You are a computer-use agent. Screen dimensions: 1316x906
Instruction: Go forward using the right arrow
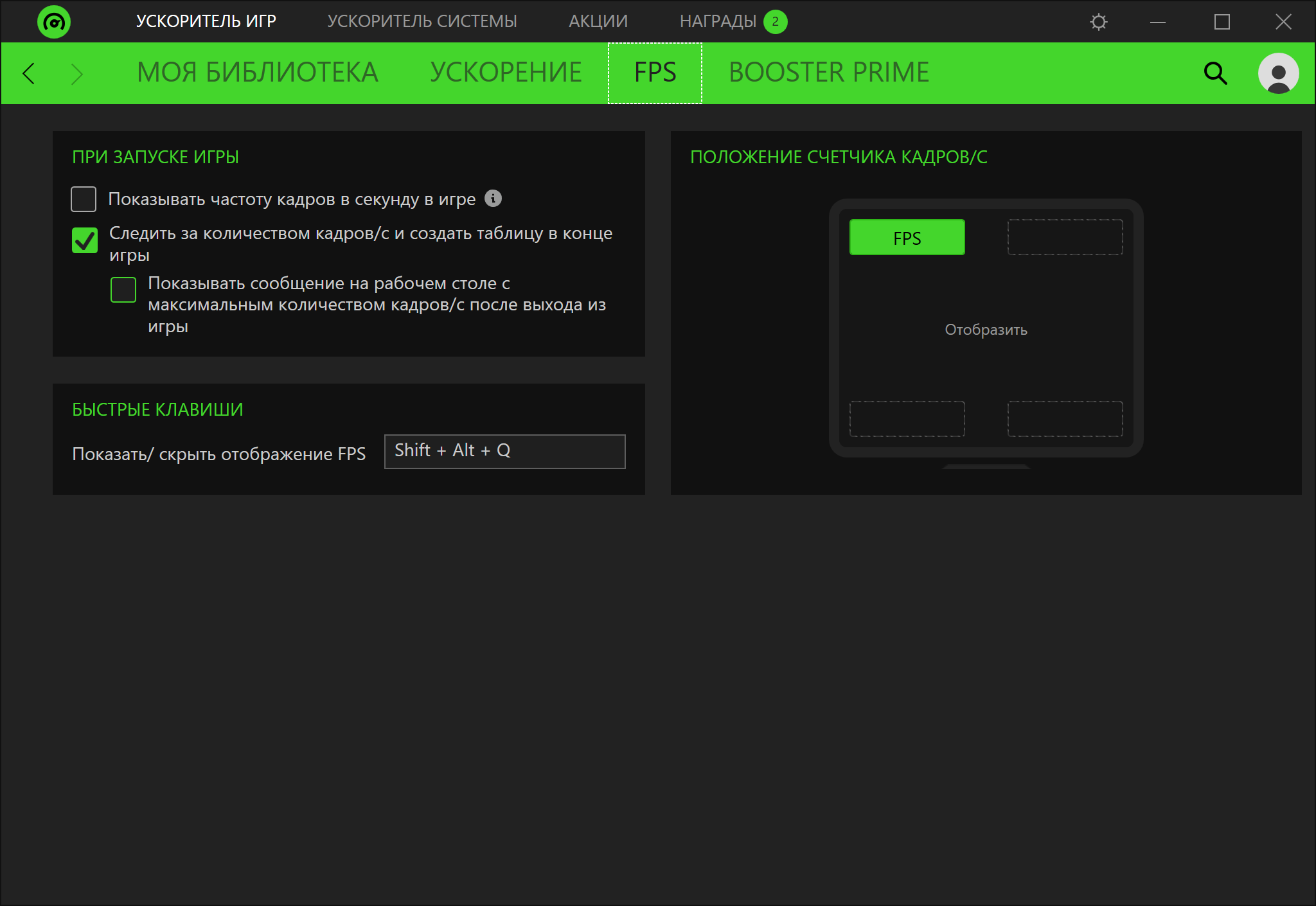point(77,73)
